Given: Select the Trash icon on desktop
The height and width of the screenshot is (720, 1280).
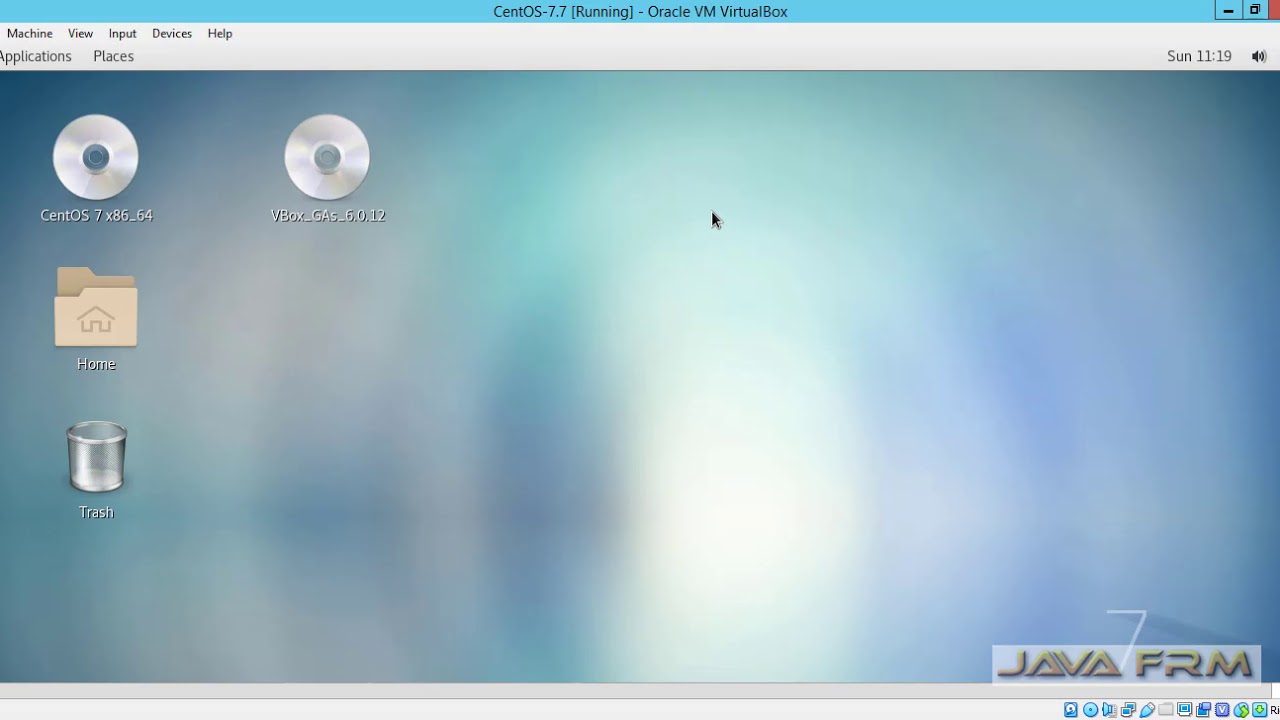Looking at the screenshot, I should tap(96, 456).
